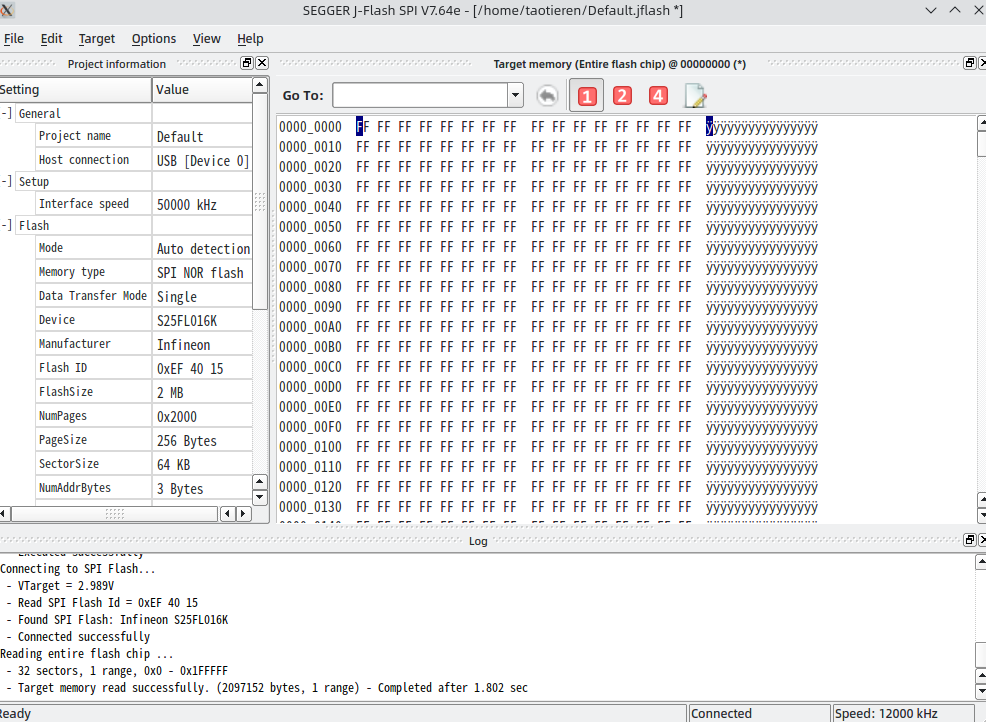The height and width of the screenshot is (722, 986).
Task: Show memory in 1-byte units
Action: tap(587, 96)
